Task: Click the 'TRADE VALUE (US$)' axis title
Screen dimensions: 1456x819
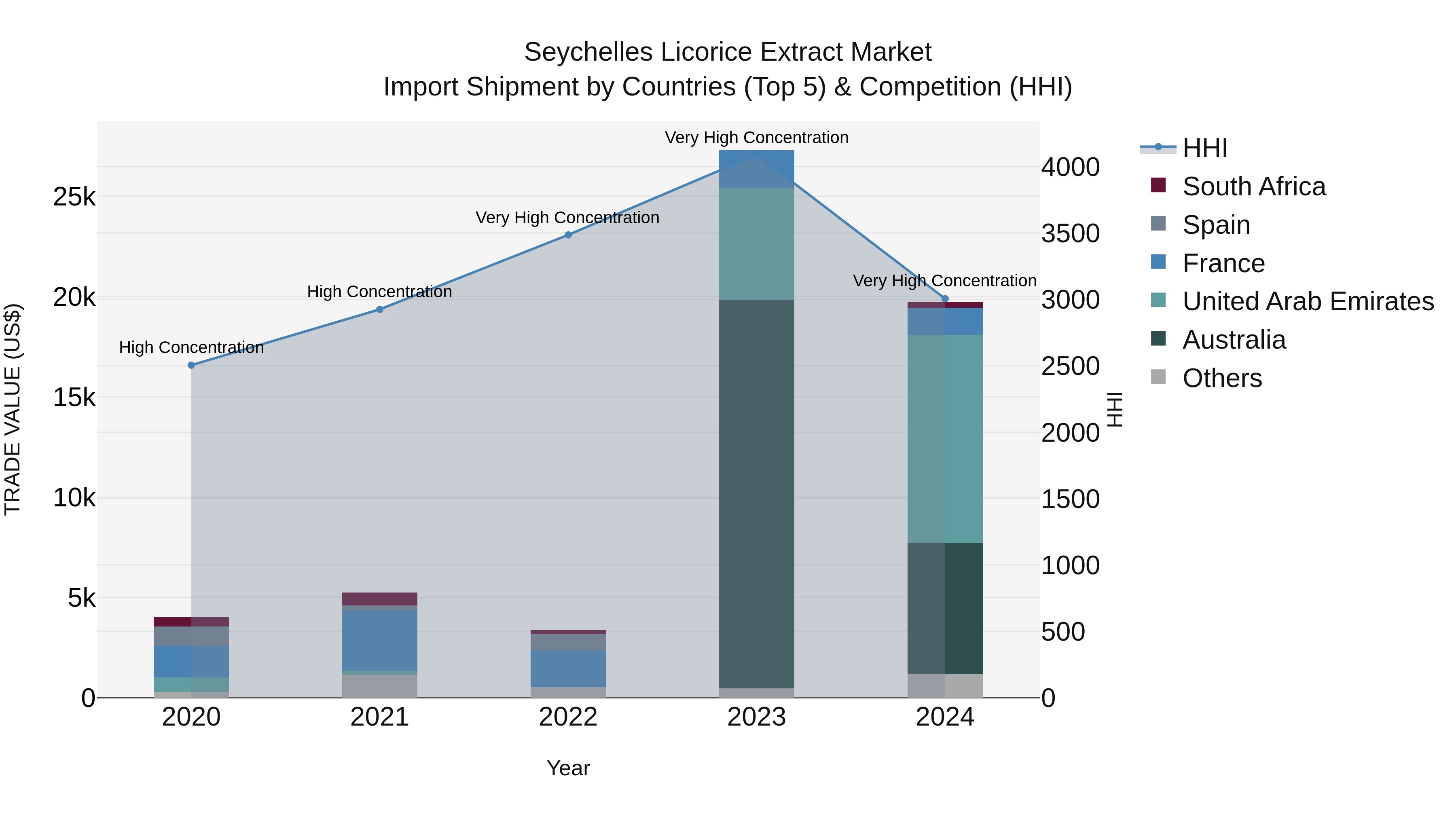Action: tap(13, 409)
